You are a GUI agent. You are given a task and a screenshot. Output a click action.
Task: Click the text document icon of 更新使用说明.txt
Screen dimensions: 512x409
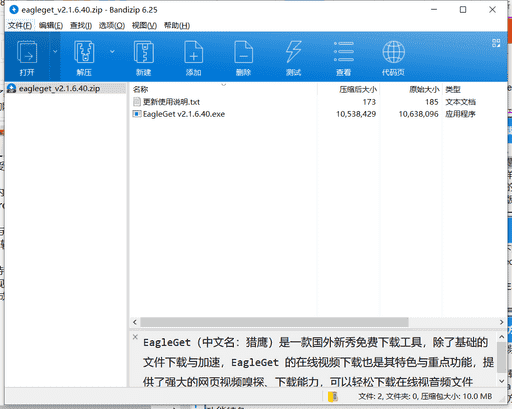click(137, 102)
